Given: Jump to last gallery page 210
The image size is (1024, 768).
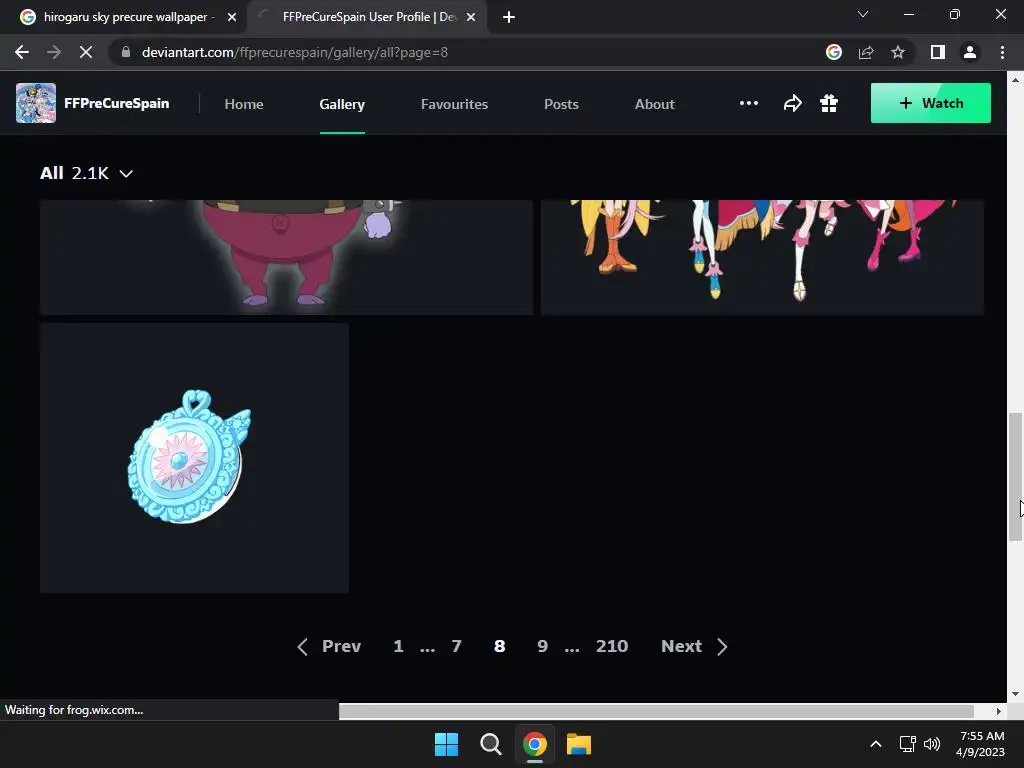Looking at the screenshot, I should pyautogui.click(x=612, y=646).
